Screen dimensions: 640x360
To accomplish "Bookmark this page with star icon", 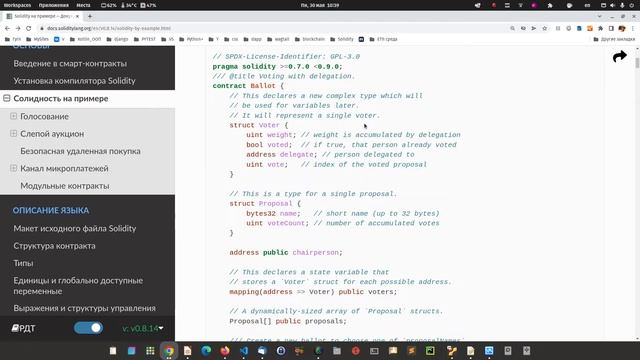I will click(x=544, y=28).
